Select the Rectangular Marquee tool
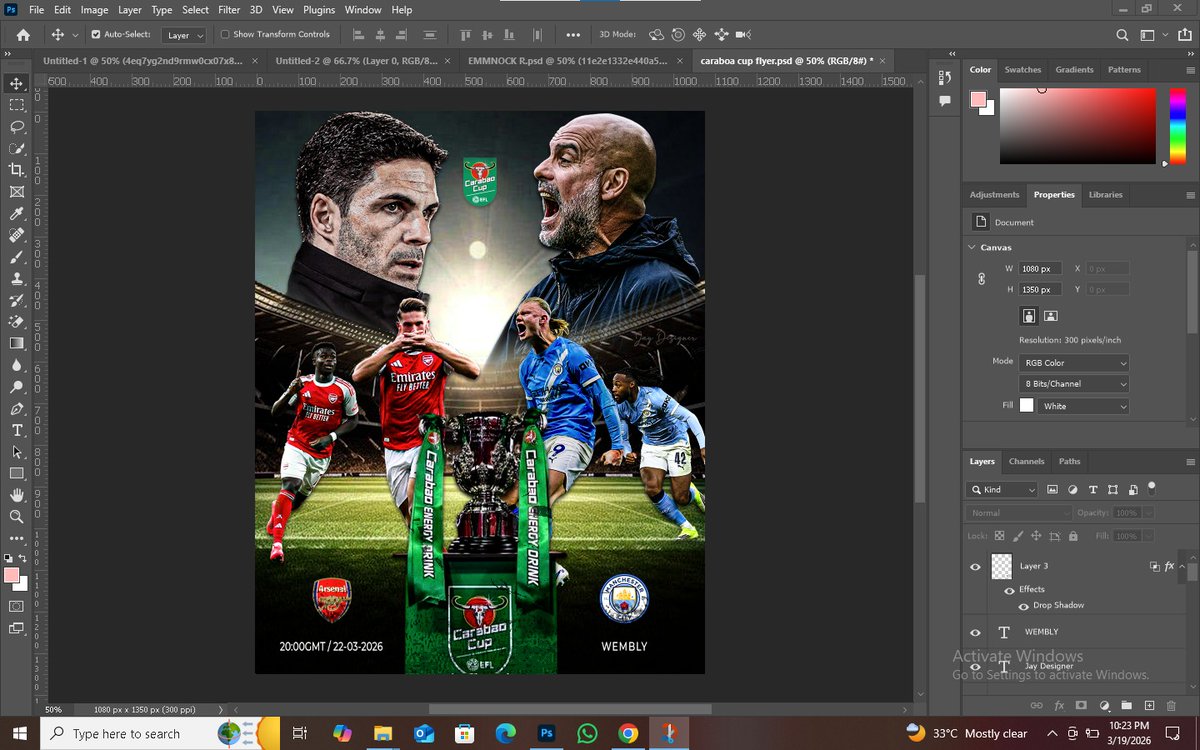Viewport: 1200px width, 750px height. [x=17, y=105]
